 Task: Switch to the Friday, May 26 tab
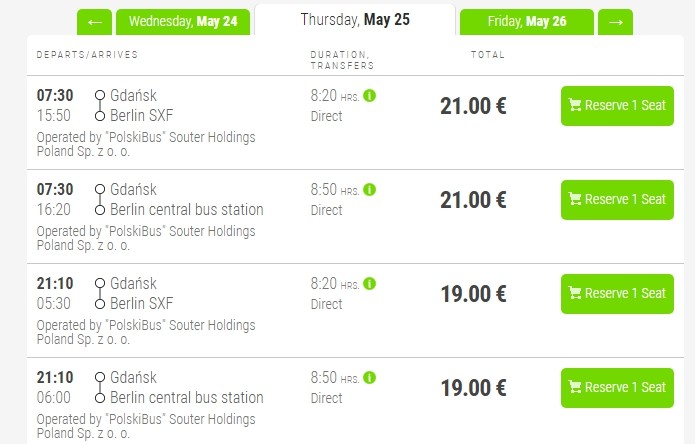click(x=526, y=22)
